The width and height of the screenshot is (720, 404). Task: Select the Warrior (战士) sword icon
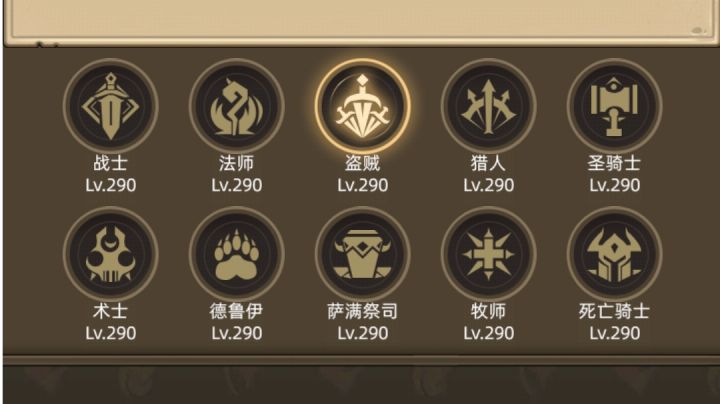111,106
